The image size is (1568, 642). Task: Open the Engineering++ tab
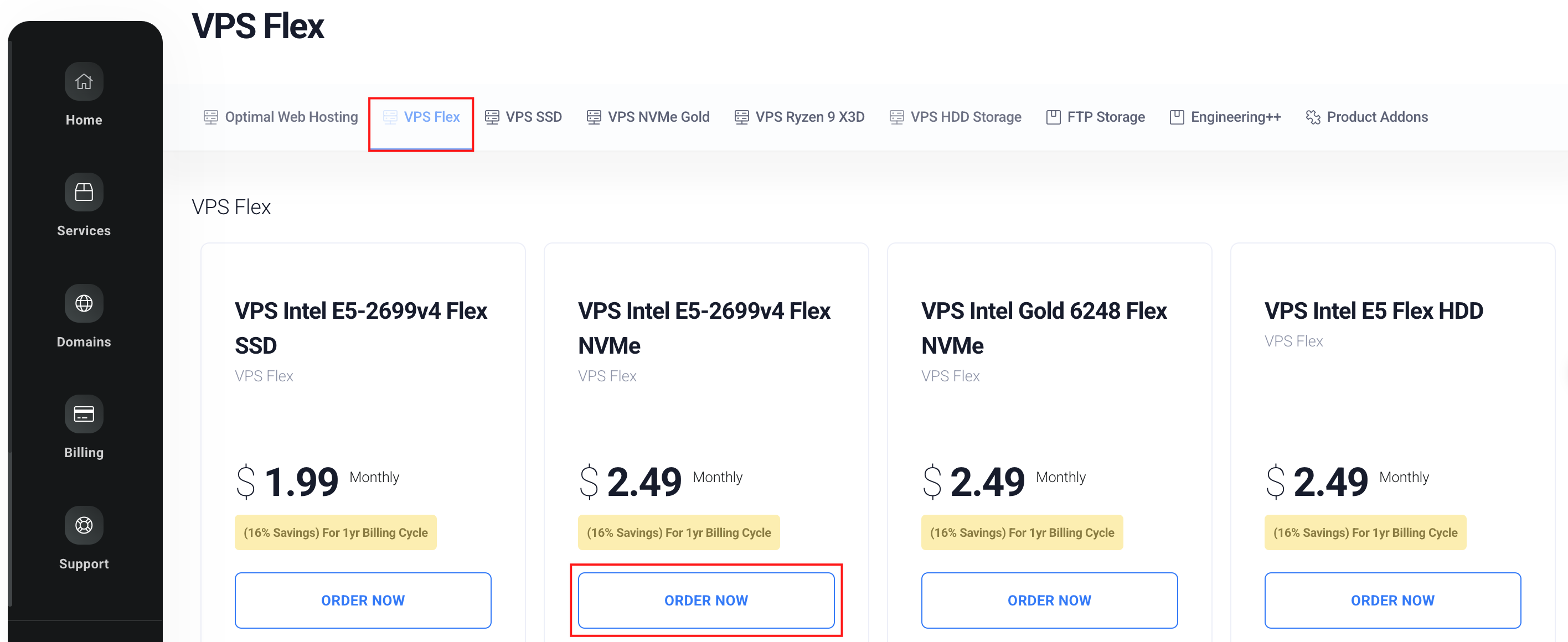tap(1225, 117)
